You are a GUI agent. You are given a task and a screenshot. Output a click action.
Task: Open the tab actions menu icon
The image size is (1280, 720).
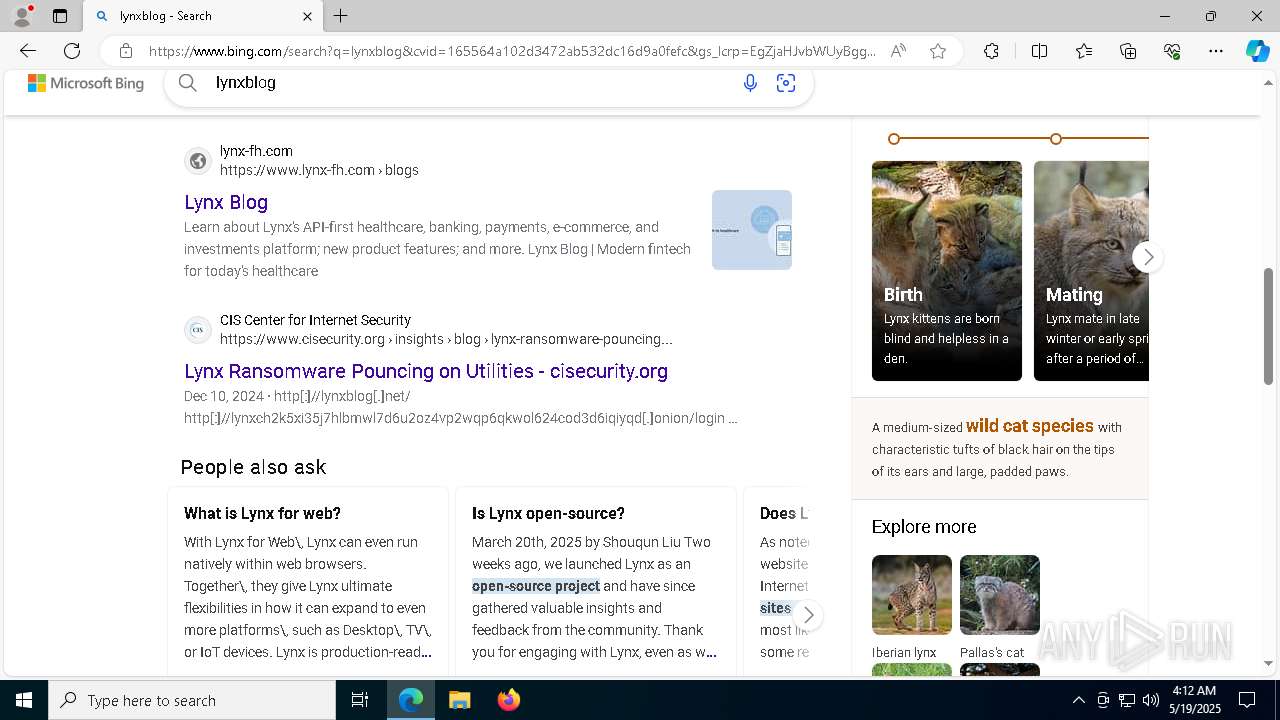[x=60, y=16]
